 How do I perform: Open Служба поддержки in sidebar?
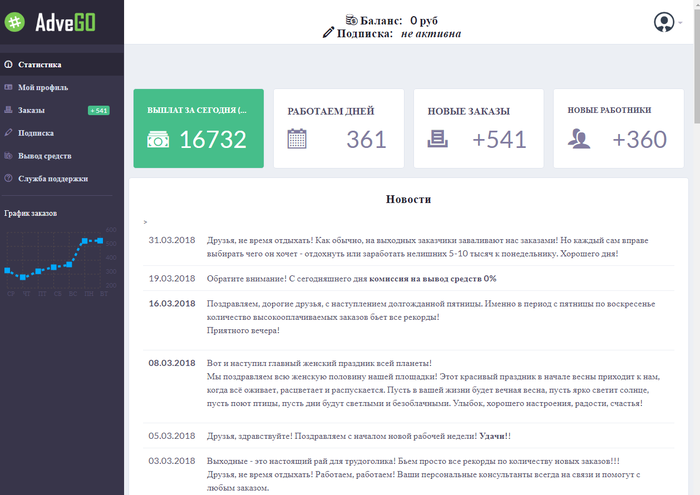coord(52,178)
